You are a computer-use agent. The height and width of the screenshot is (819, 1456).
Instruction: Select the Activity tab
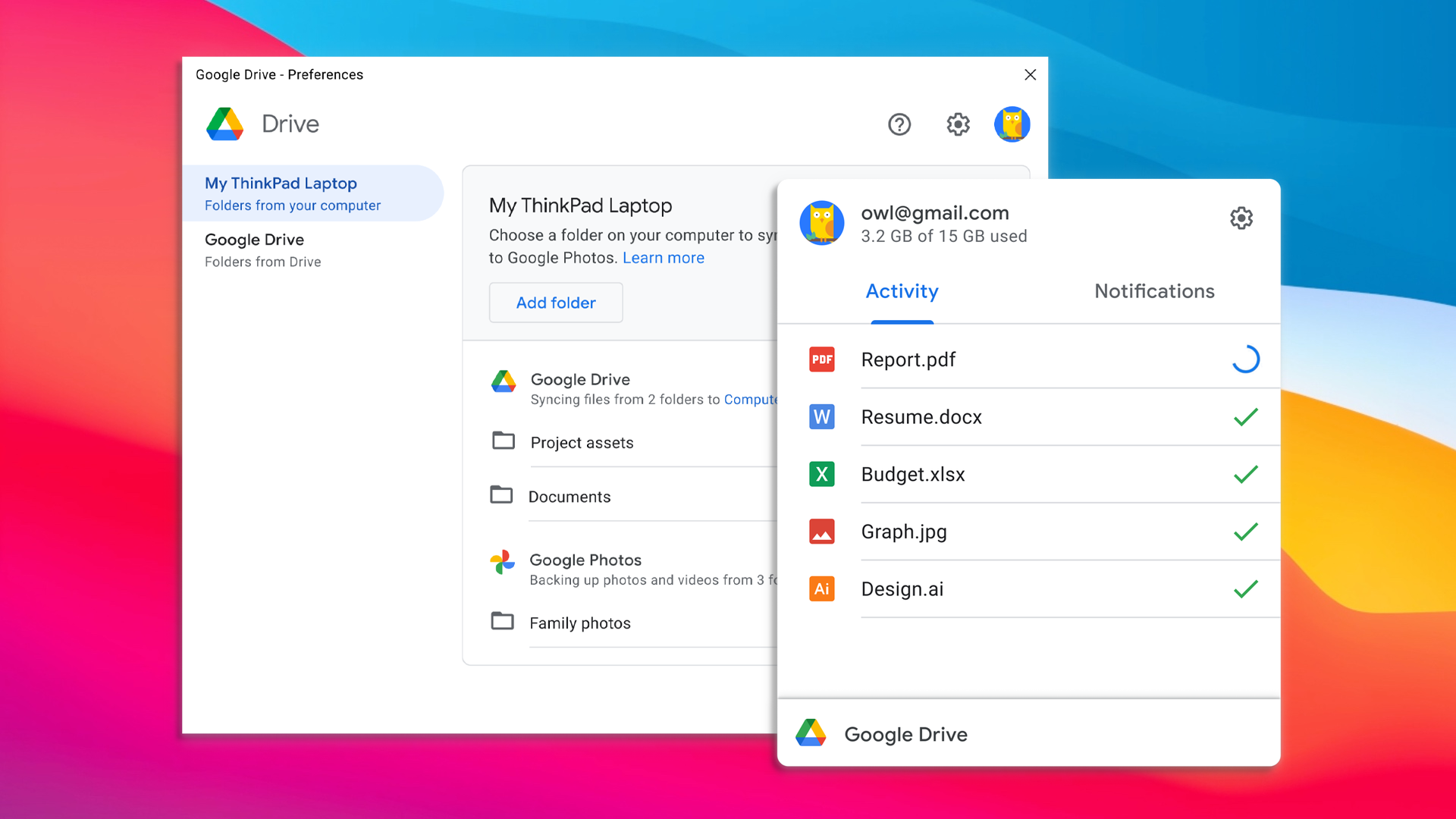[x=902, y=291]
